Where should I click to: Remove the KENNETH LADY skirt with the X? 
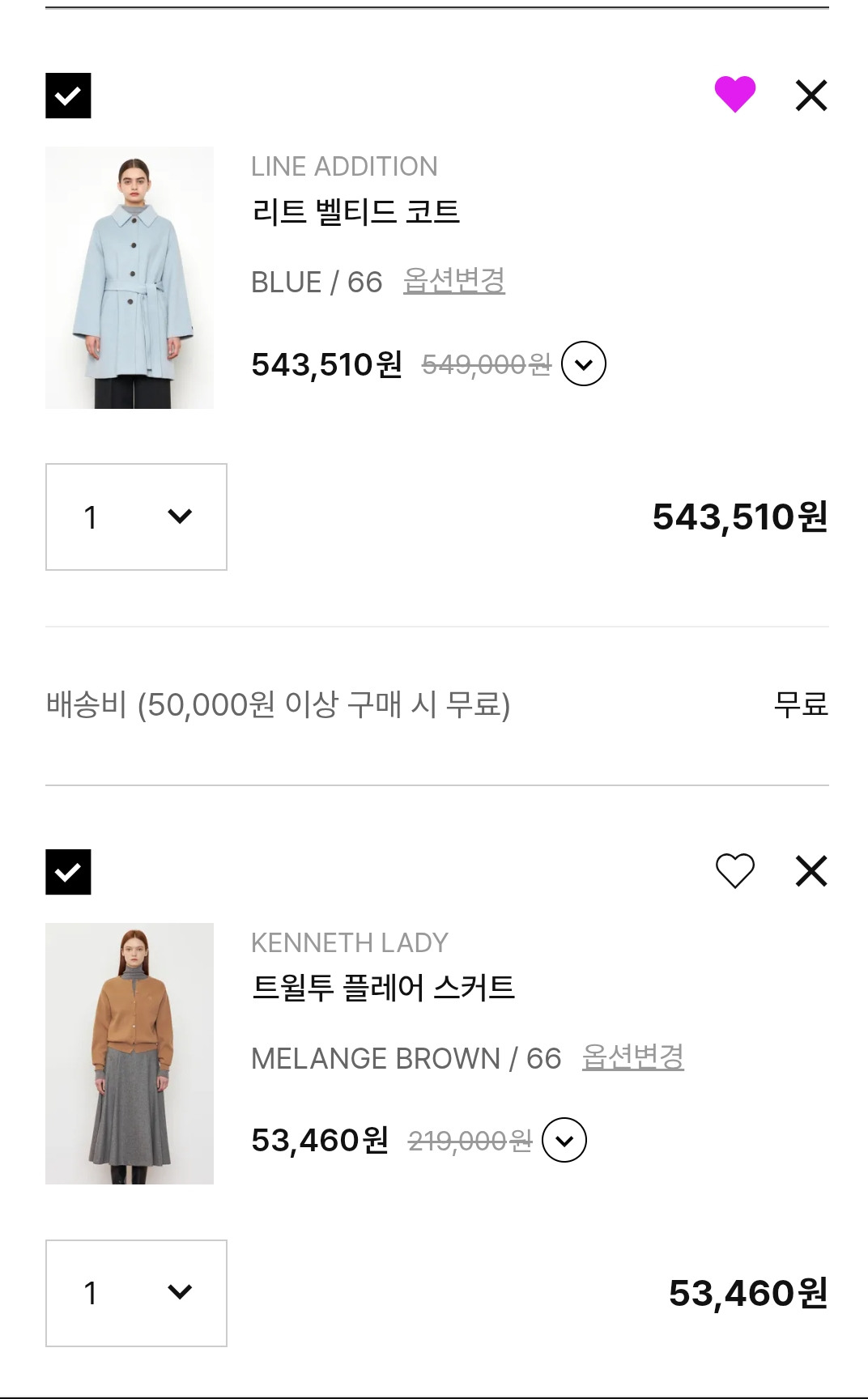point(811,871)
